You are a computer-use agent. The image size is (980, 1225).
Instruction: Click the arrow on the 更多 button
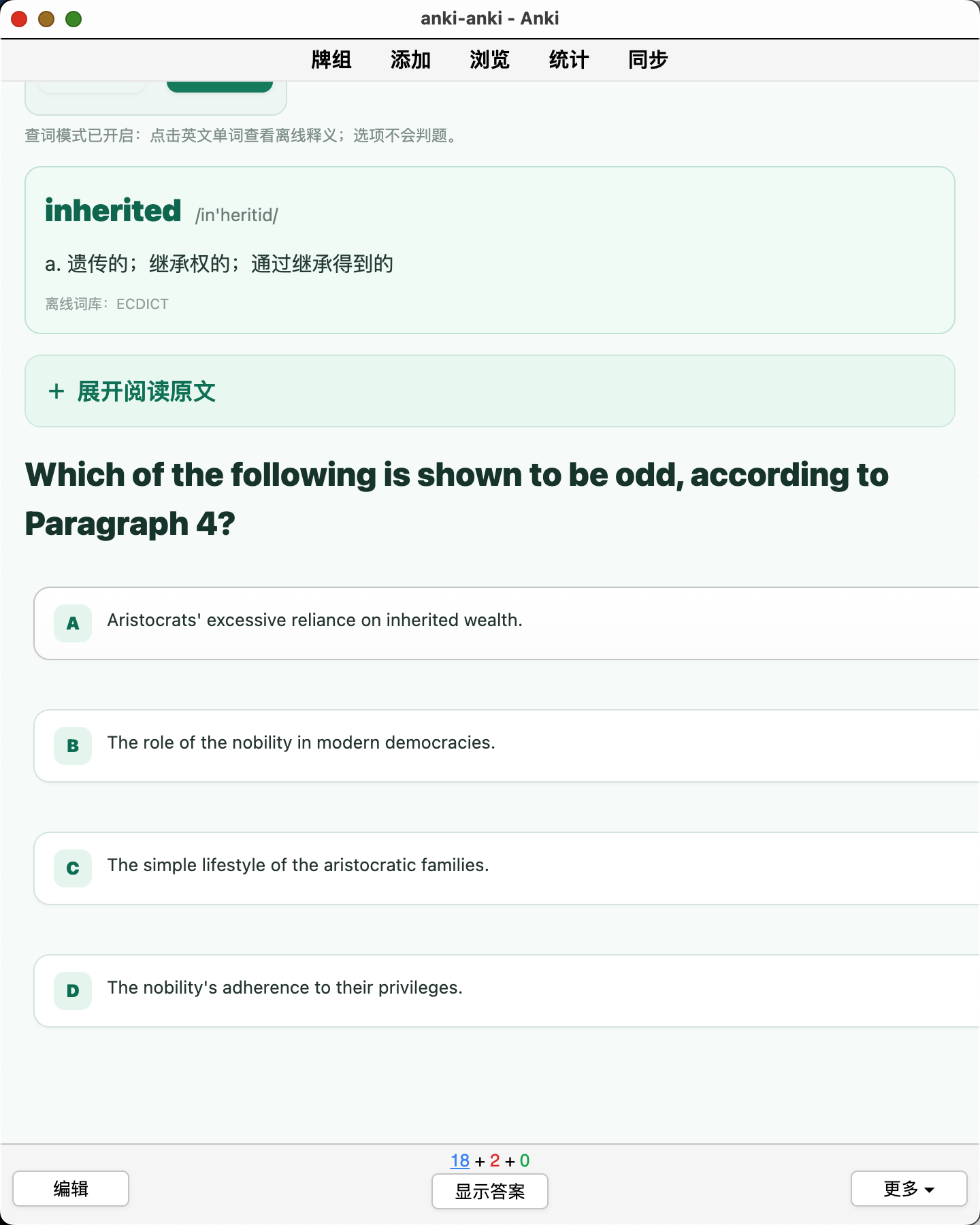click(x=930, y=1190)
